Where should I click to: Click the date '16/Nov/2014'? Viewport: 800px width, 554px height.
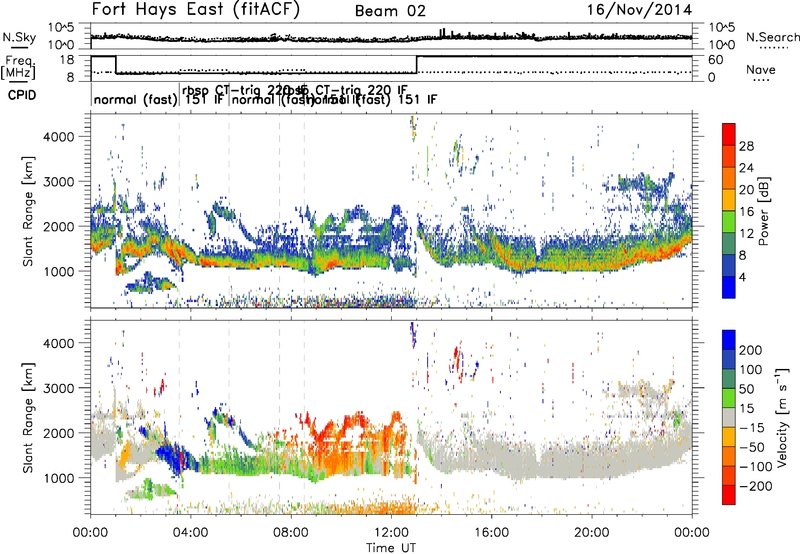pos(639,10)
